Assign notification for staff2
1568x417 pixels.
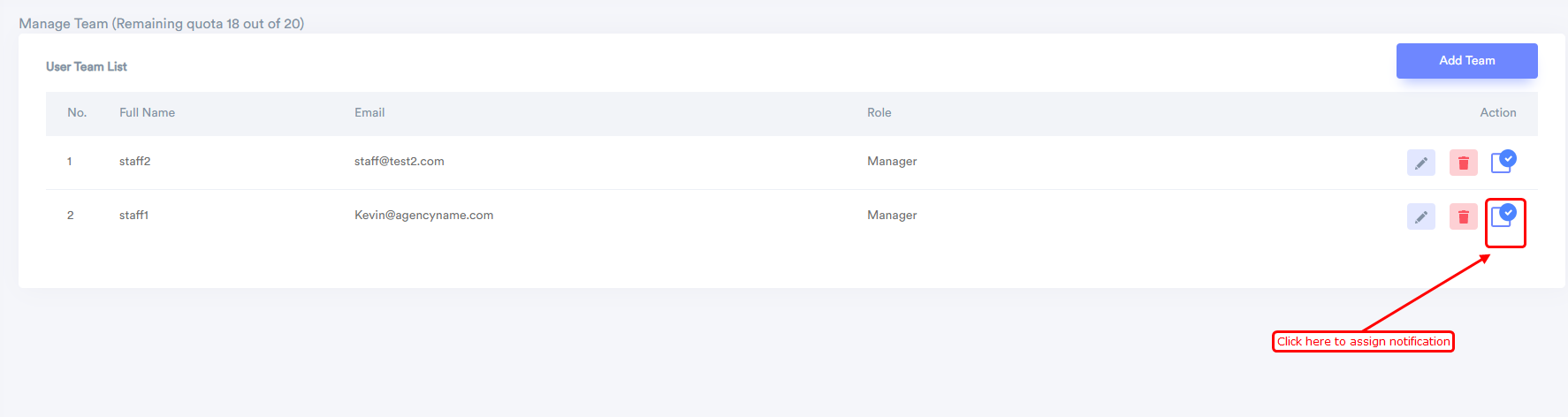pyautogui.click(x=1503, y=161)
